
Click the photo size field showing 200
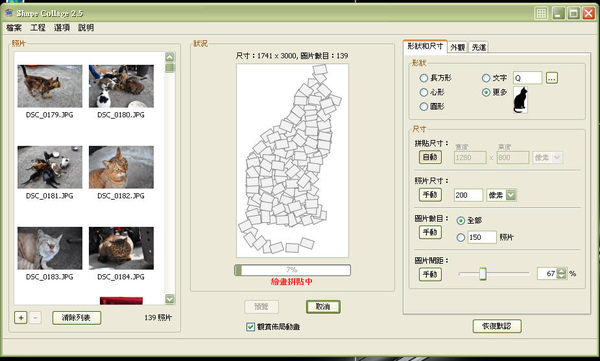pos(468,195)
